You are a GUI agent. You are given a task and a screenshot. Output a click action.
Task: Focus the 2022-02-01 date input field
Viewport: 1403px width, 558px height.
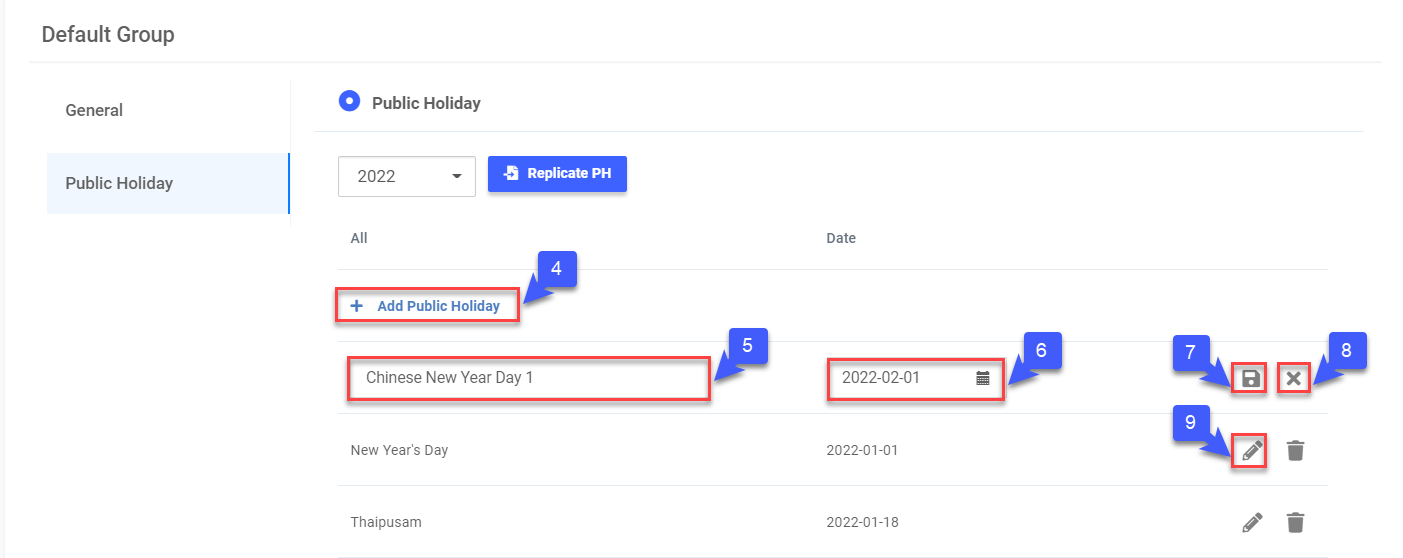pos(900,378)
